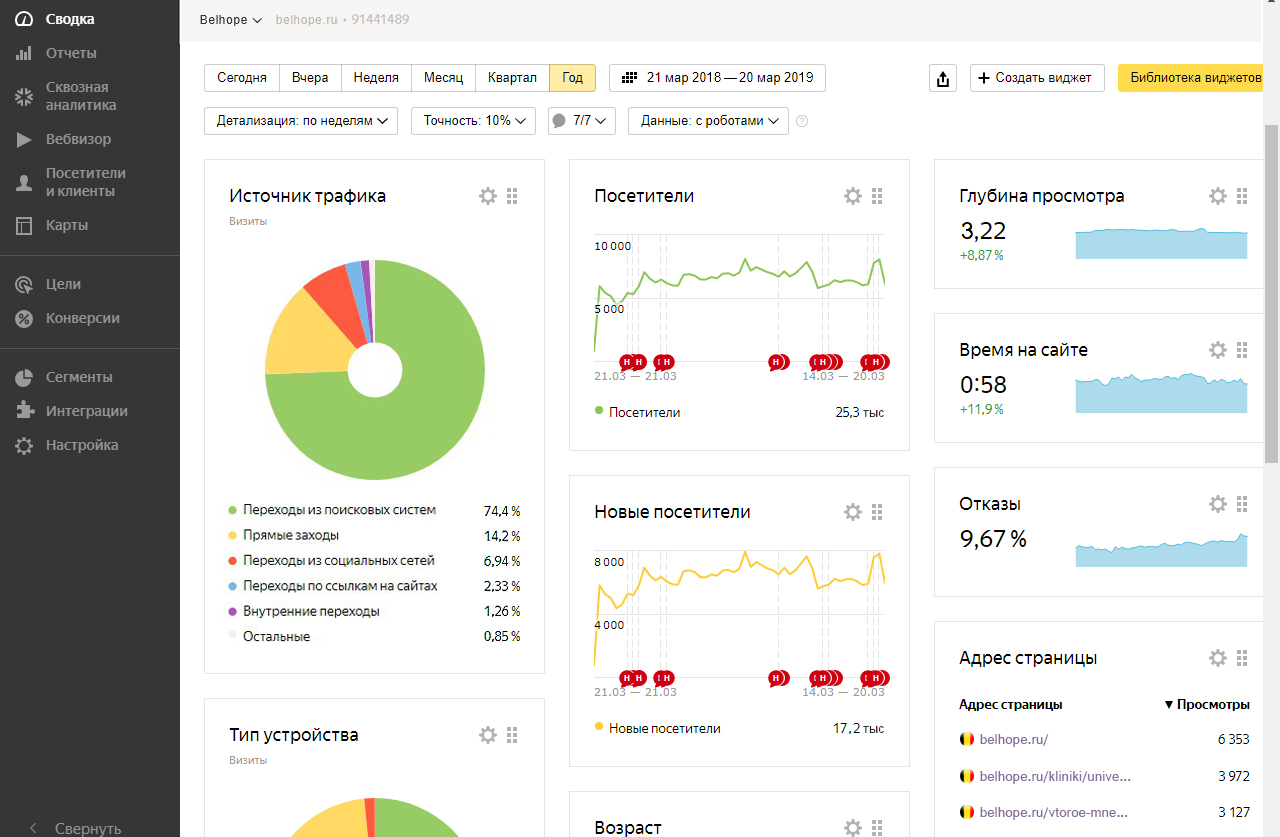Select the Неделя period

point(376,78)
